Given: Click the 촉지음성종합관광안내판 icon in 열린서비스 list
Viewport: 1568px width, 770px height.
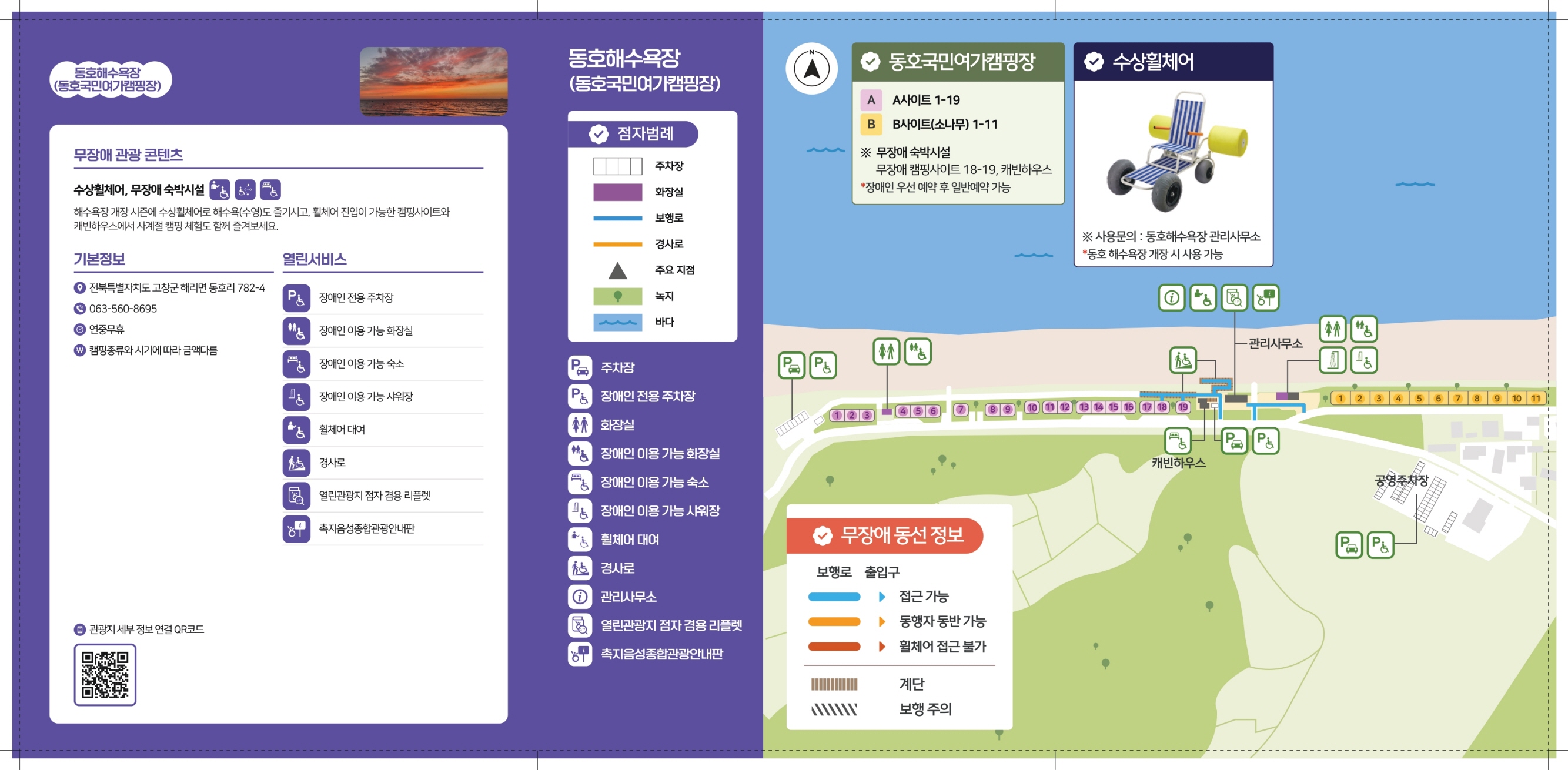Looking at the screenshot, I should 296,528.
